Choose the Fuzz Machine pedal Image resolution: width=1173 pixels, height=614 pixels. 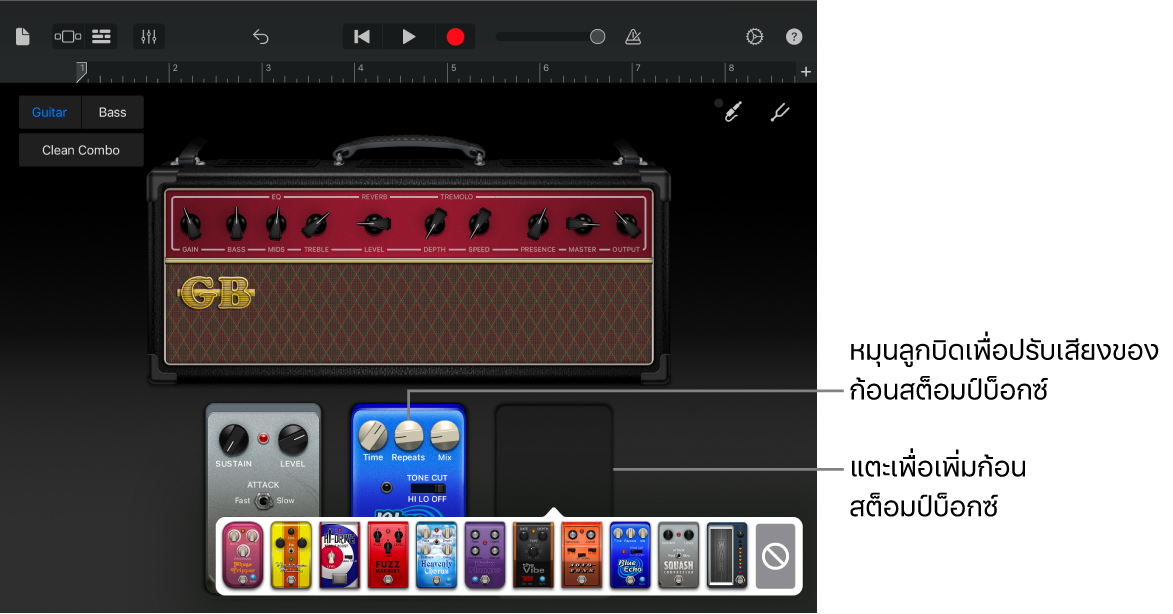pos(388,556)
